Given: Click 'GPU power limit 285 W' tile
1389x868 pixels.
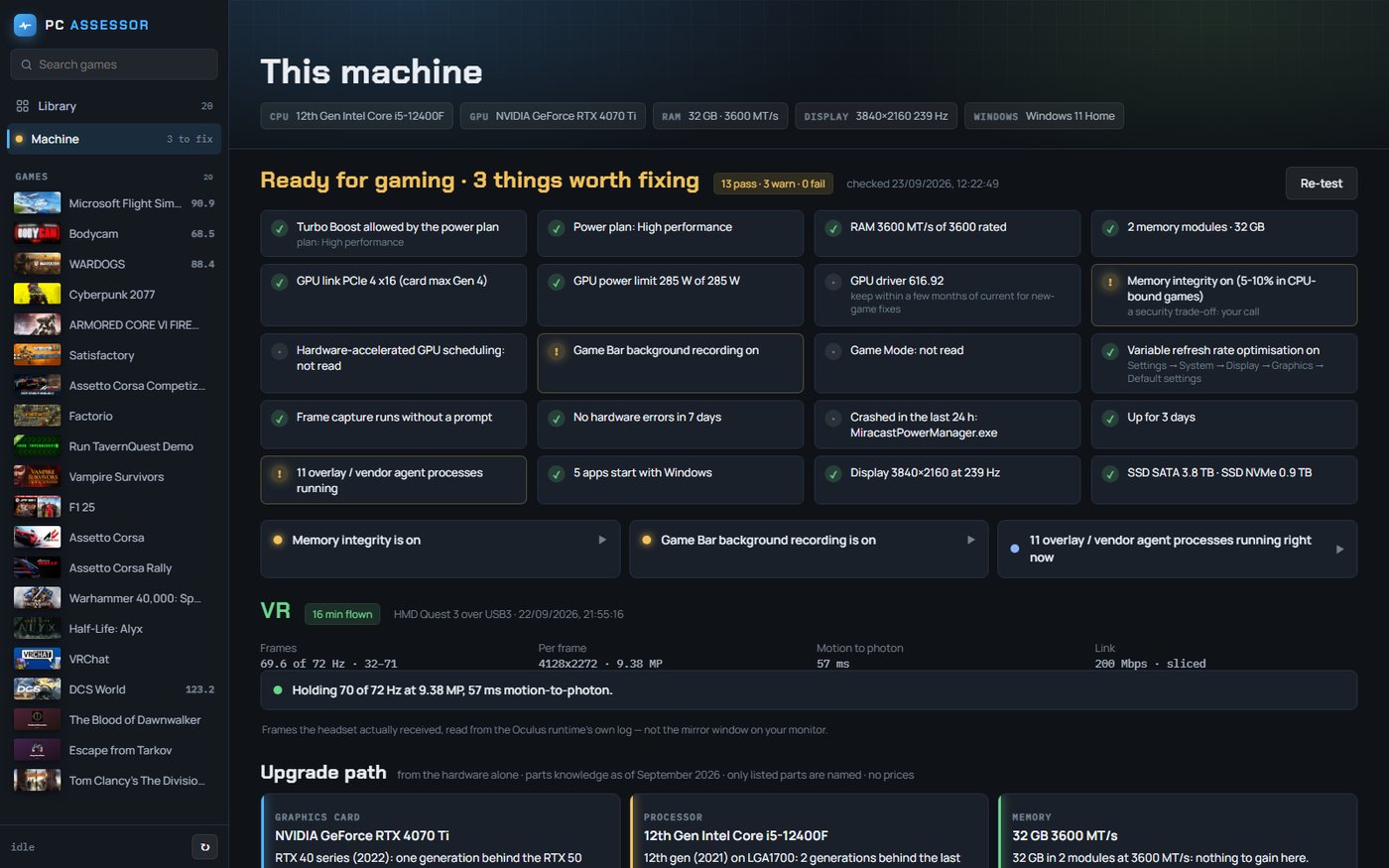Looking at the screenshot, I should tap(670, 295).
